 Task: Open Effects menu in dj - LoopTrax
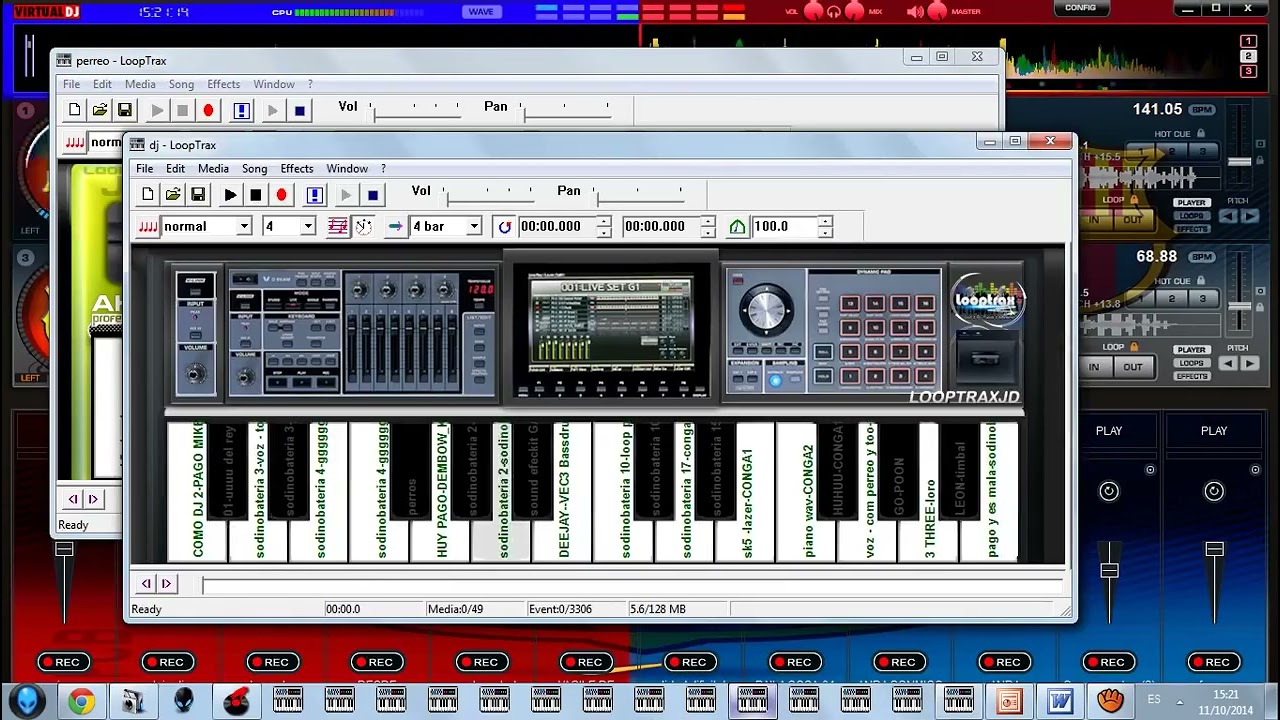point(297,168)
